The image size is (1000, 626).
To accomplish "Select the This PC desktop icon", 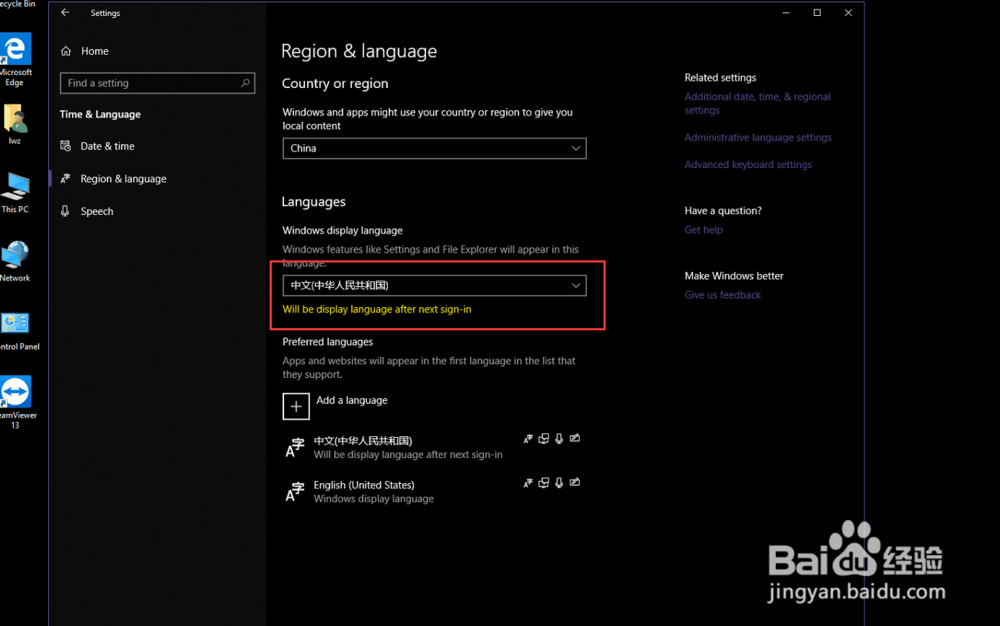I will click(15, 193).
